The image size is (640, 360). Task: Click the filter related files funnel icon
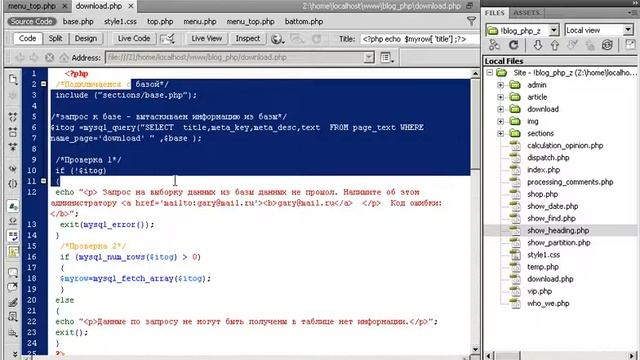click(x=471, y=21)
